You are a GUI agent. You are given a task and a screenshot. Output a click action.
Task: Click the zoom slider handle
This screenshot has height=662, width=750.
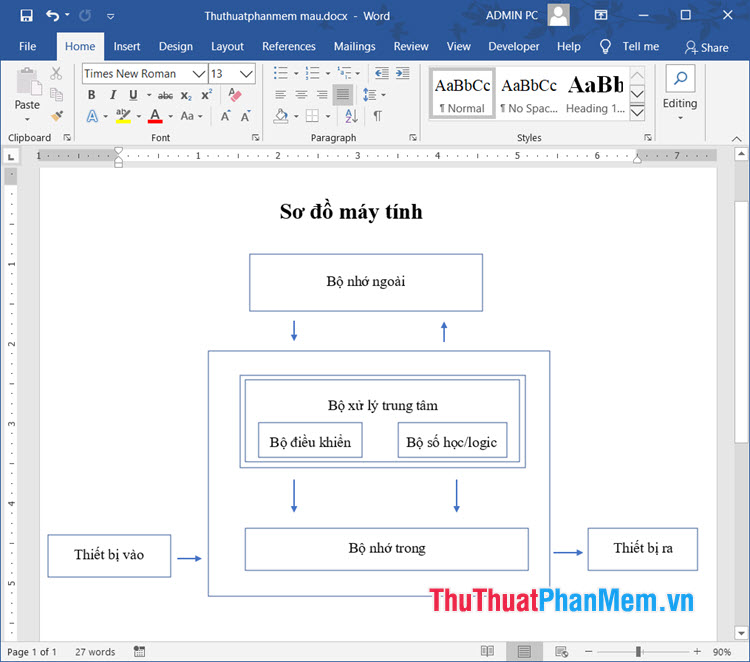(638, 651)
